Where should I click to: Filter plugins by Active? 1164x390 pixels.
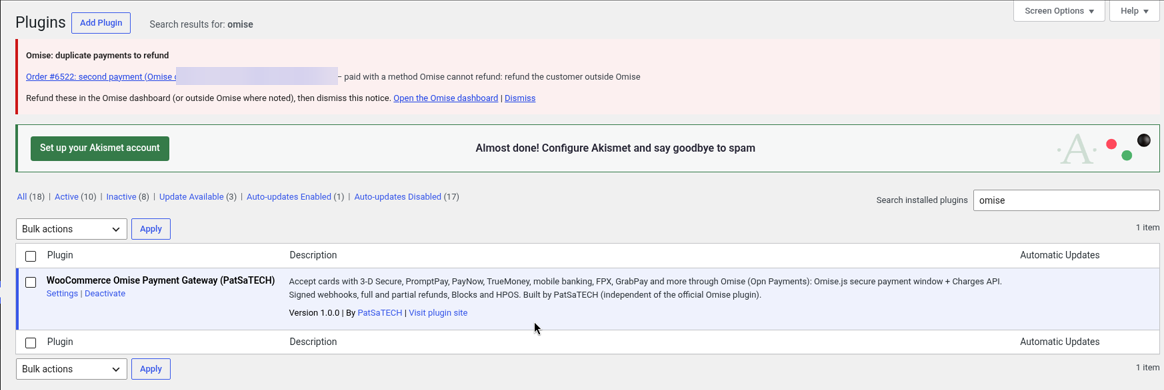(x=66, y=197)
